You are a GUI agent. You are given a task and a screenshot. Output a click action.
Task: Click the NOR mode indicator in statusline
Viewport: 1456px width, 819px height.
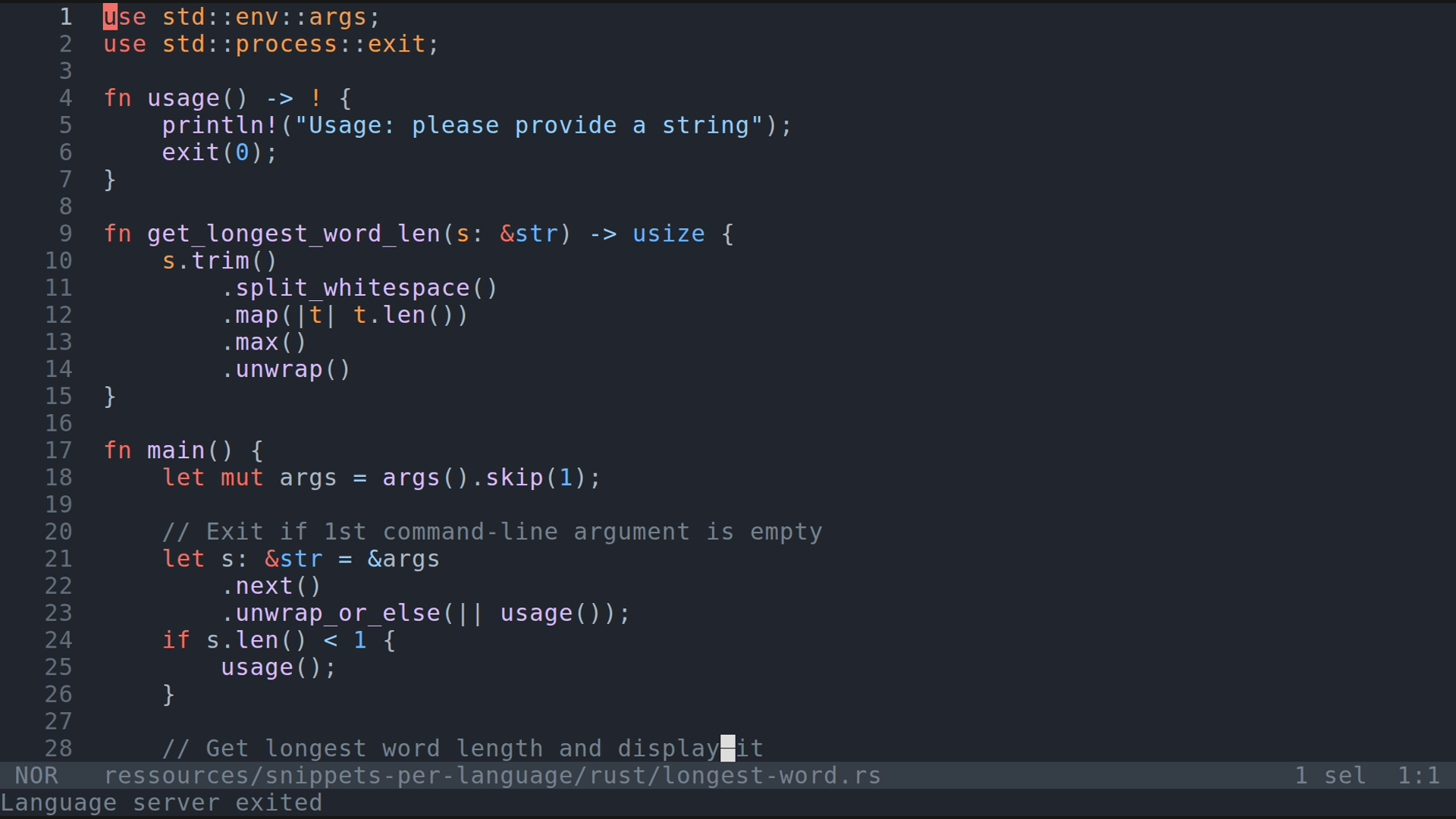[36, 776]
